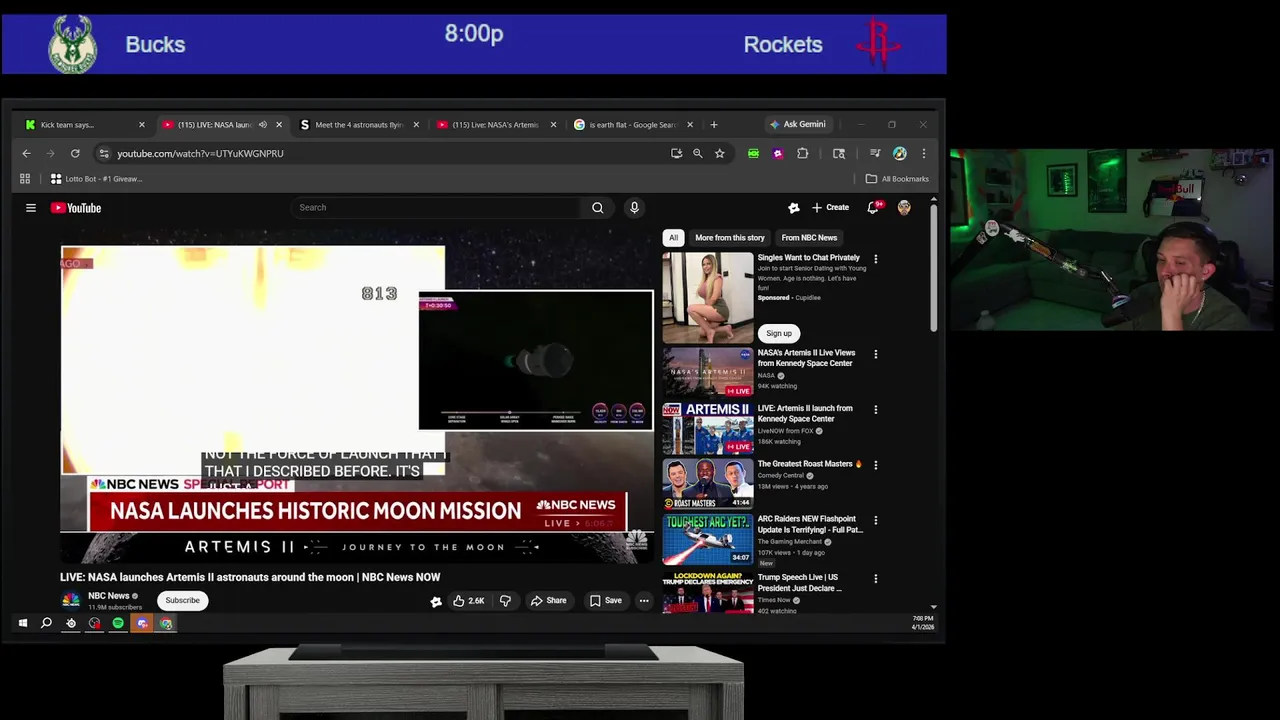Open the YouTube guide hamburger menu
The width and height of the screenshot is (1280, 720).
click(31, 208)
